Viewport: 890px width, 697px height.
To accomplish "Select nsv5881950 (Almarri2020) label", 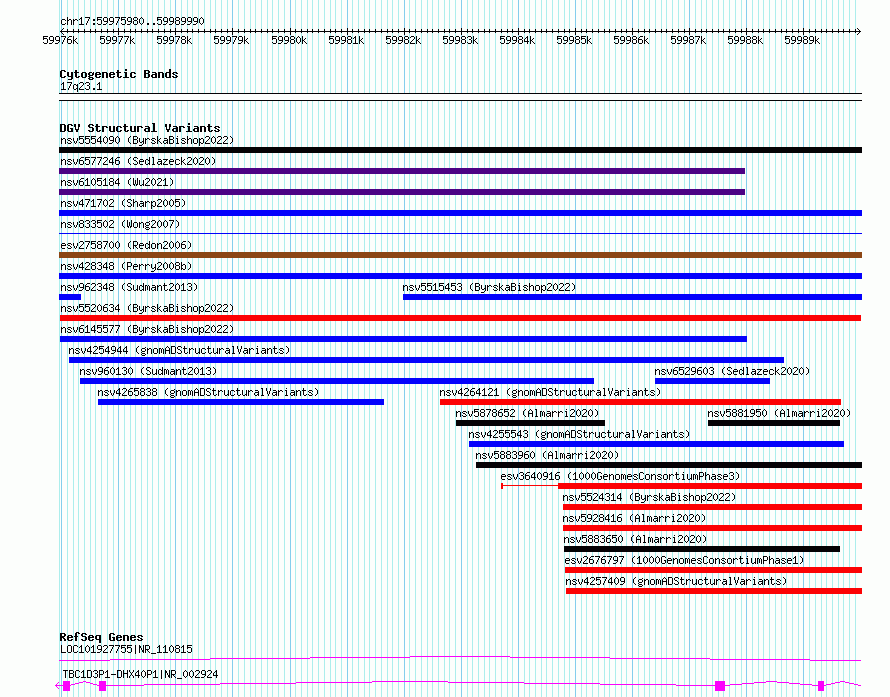I will click(779, 413).
